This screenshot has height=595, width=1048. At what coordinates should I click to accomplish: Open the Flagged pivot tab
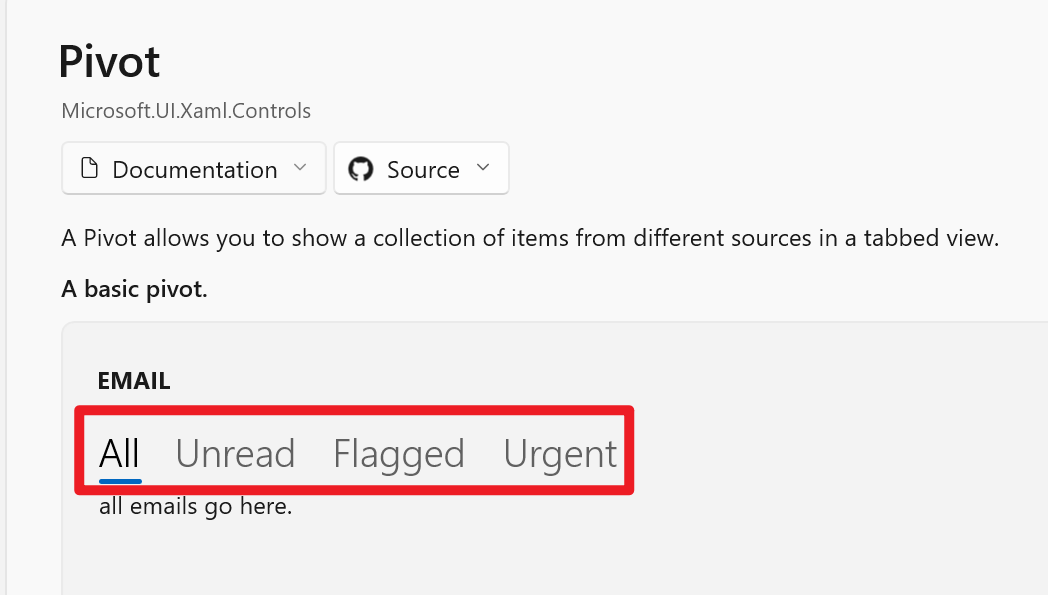click(x=398, y=452)
